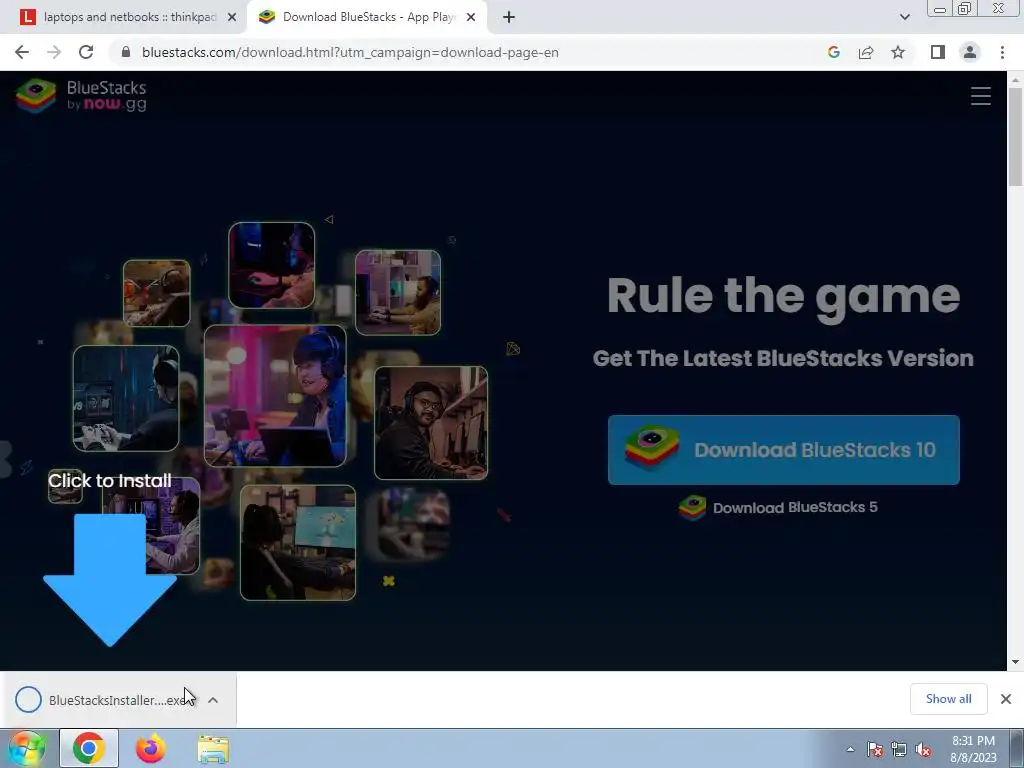
Task: Click the Get The Latest BlueStacks Version text
Action: [x=783, y=358]
